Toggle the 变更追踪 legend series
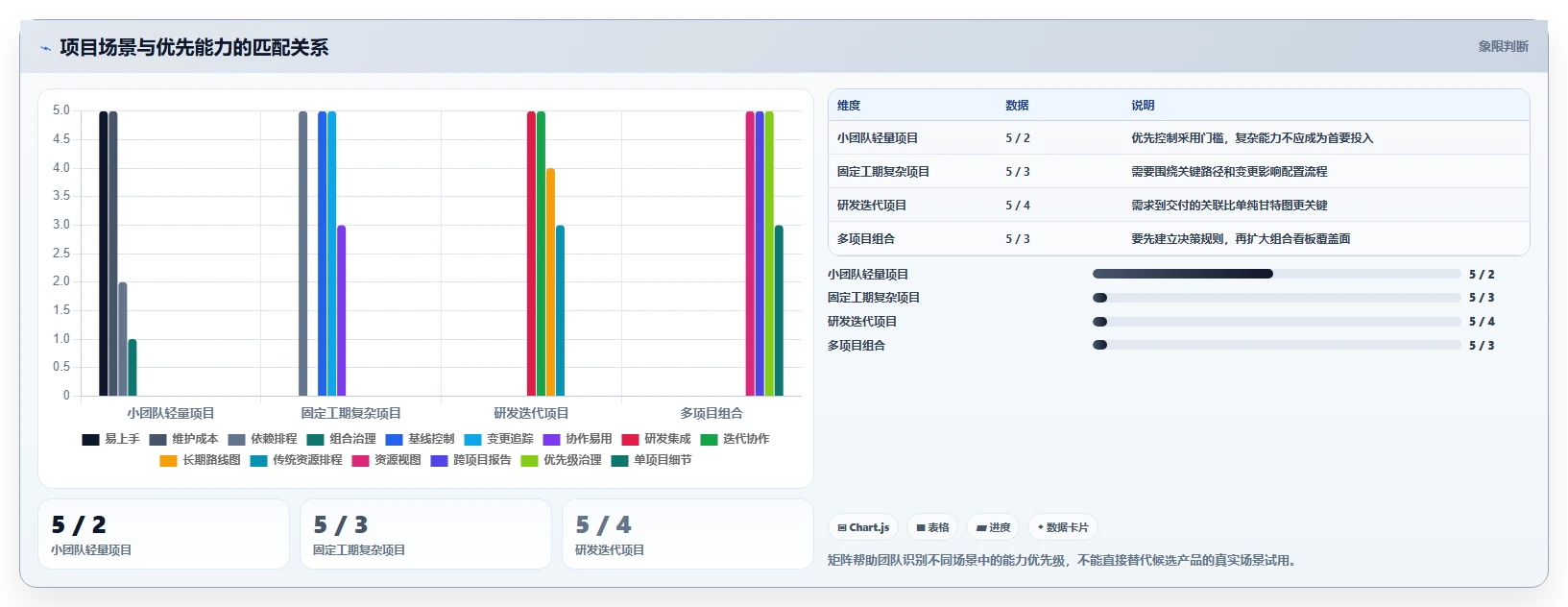Image resolution: width=1568 pixels, height=607 pixels. click(498, 439)
